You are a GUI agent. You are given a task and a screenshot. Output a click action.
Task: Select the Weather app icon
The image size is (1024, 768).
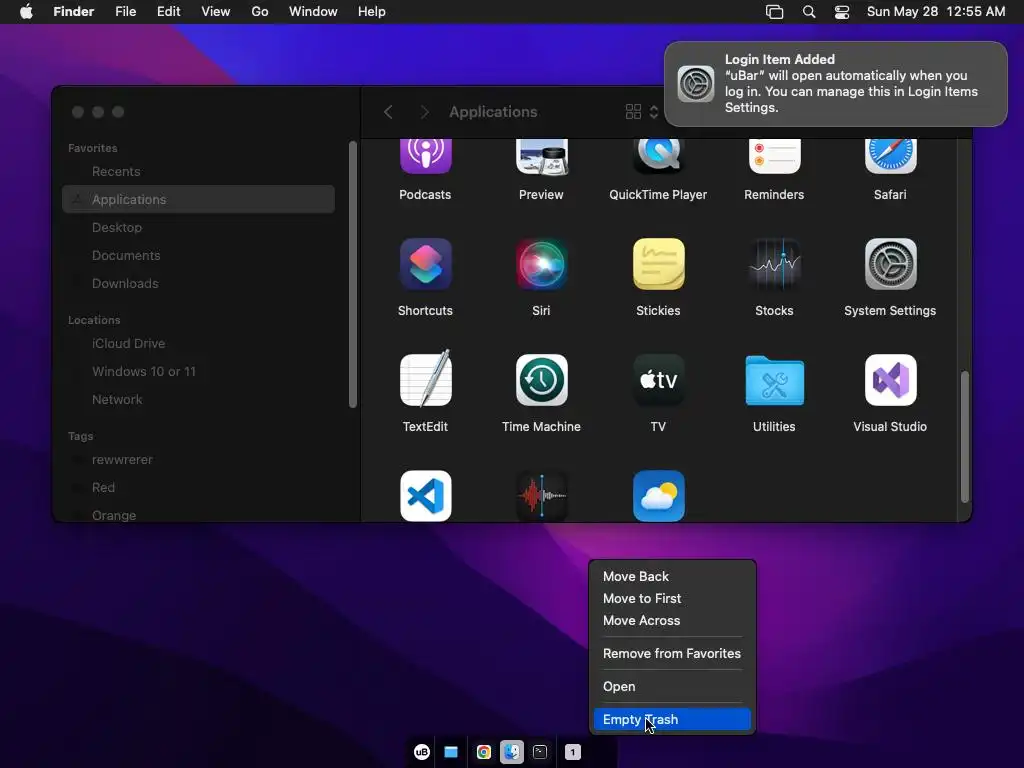point(658,496)
